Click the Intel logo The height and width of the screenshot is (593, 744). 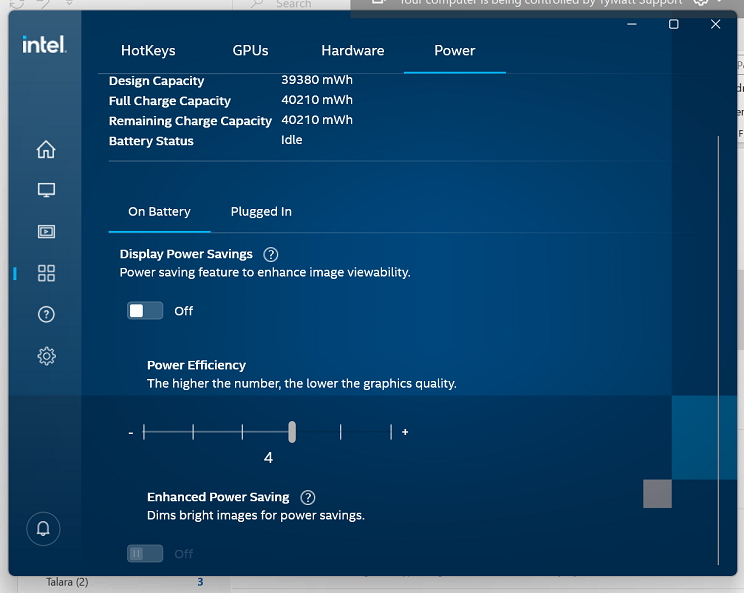(44, 44)
